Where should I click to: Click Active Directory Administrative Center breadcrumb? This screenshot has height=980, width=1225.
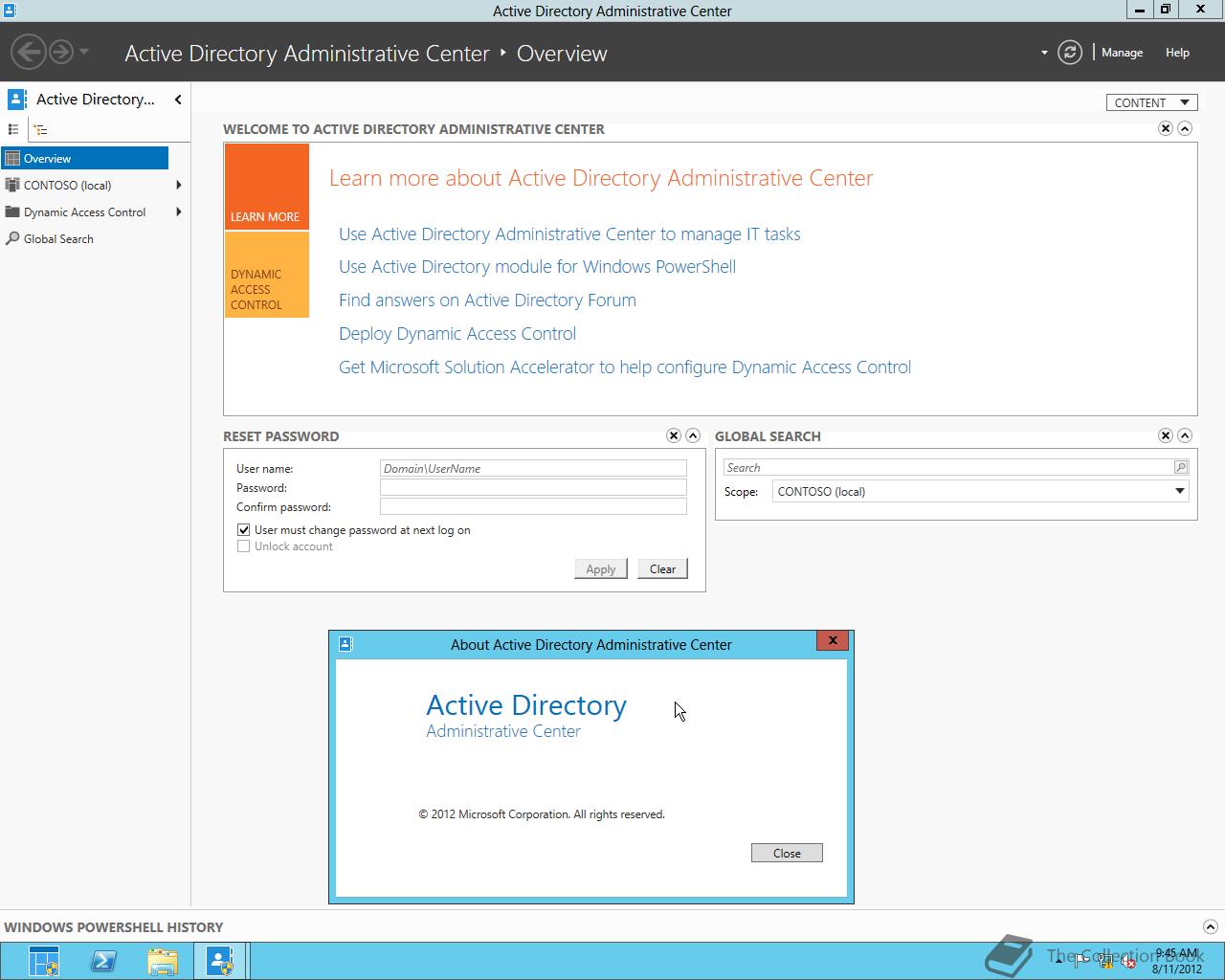tap(307, 54)
